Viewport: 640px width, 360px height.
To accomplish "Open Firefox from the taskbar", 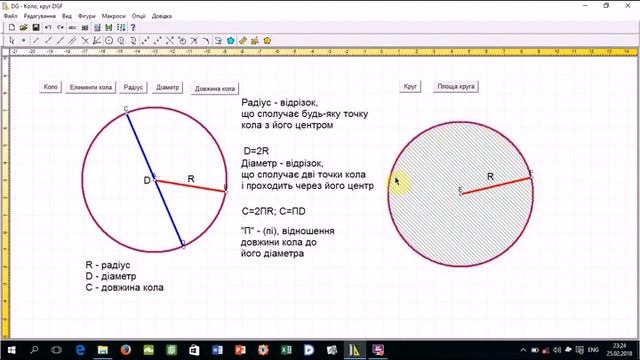I will point(126,350).
